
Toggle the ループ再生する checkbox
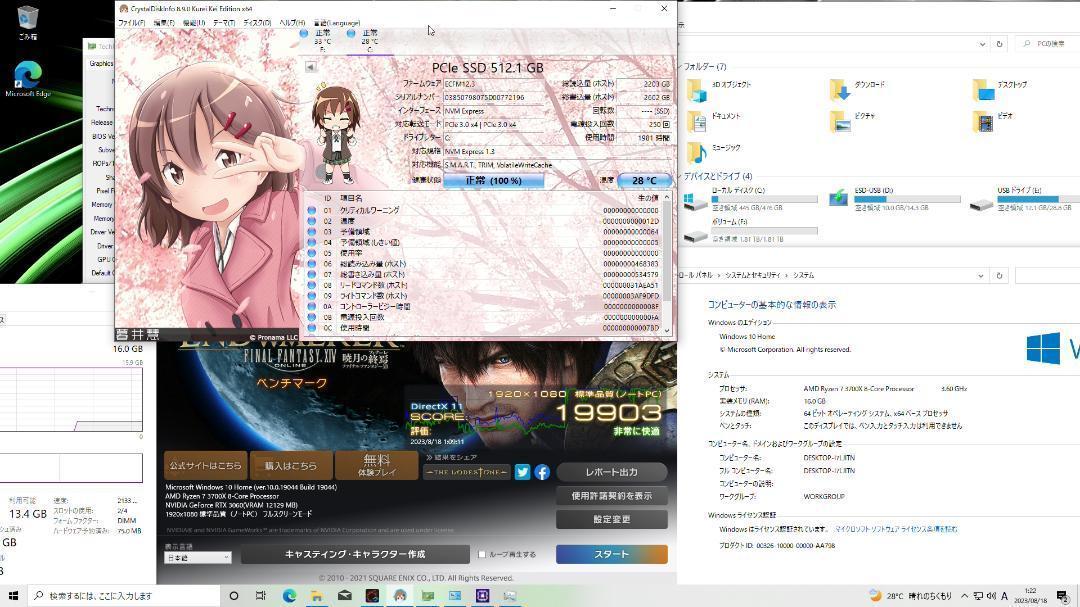(x=481, y=554)
